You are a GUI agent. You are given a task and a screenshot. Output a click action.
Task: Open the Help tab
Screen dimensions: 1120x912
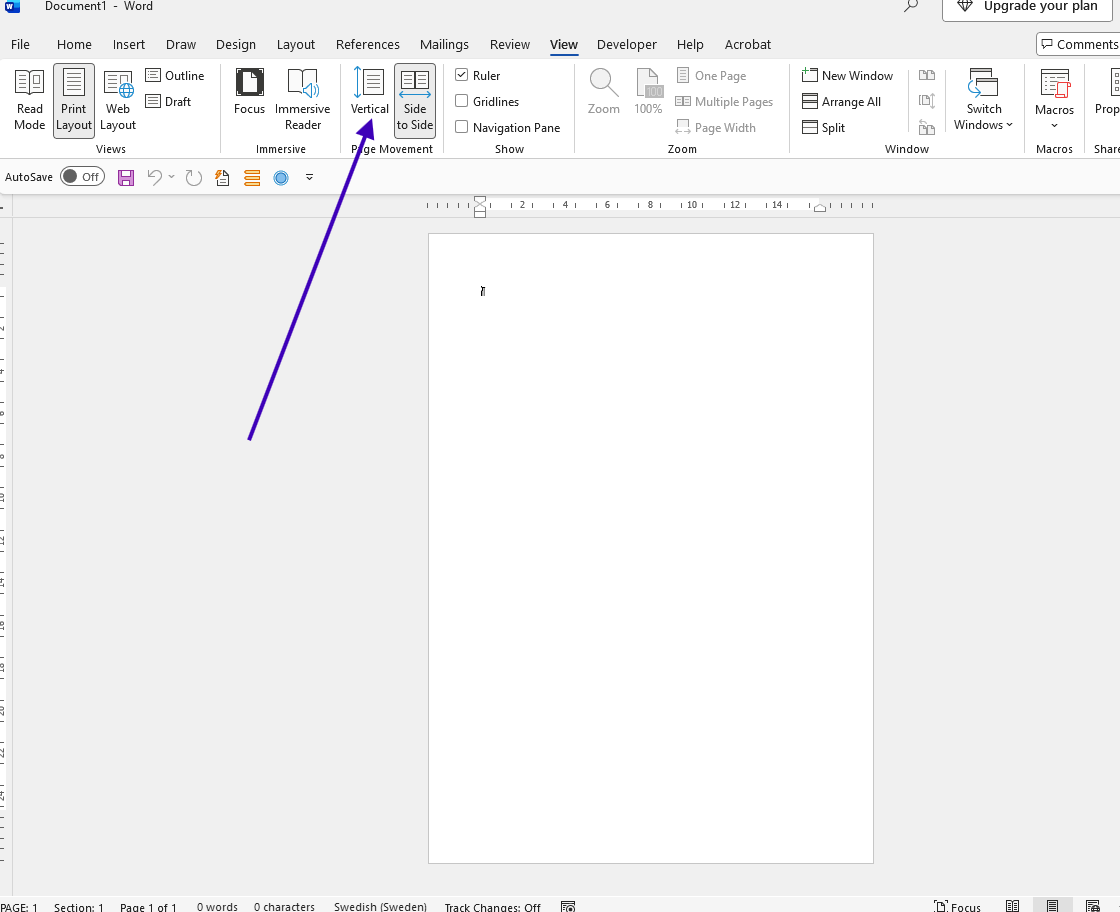point(690,44)
